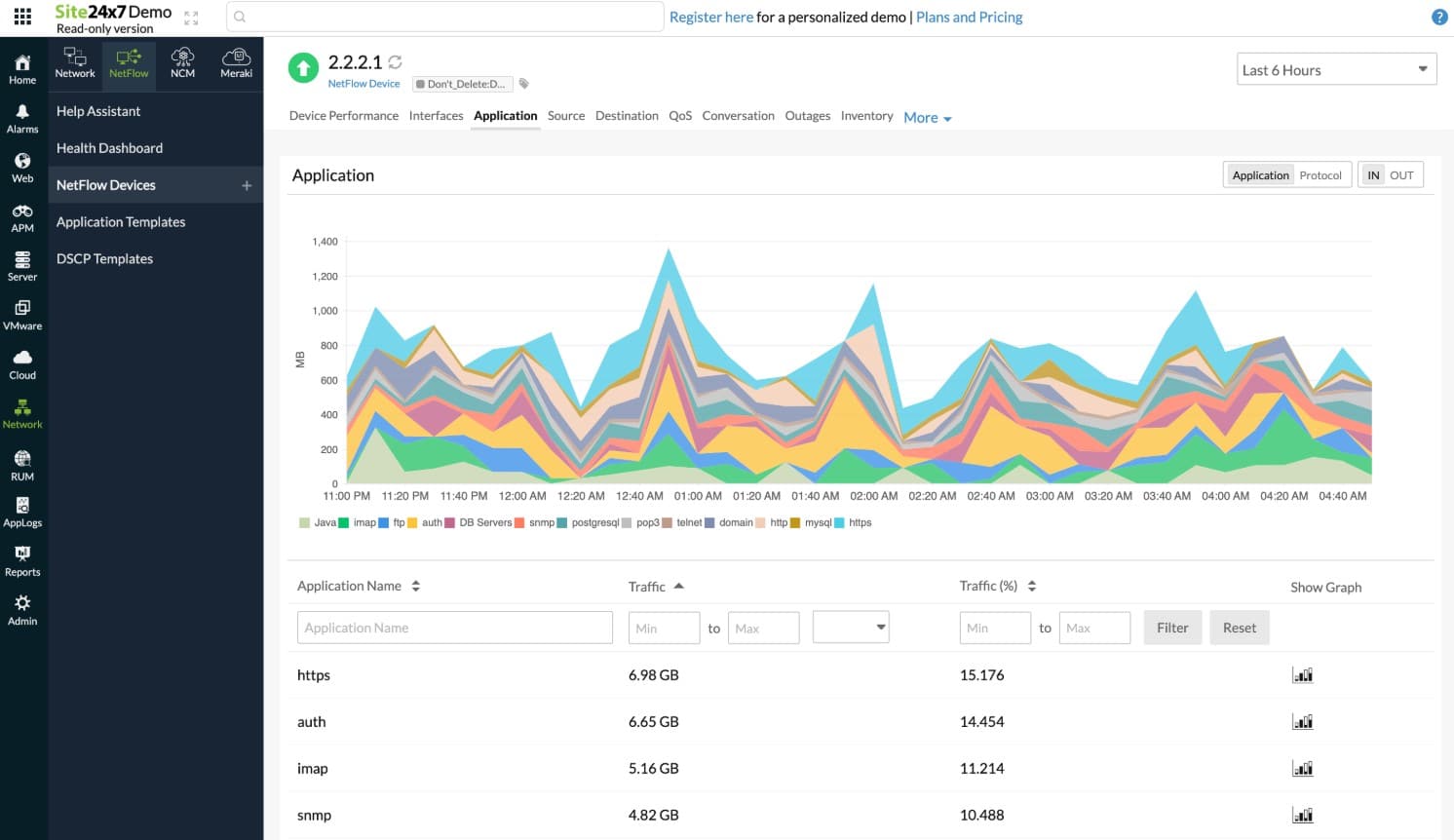Click refresh icon next to 2.2.2.1
This screenshot has width=1454, height=840.
pos(396,62)
